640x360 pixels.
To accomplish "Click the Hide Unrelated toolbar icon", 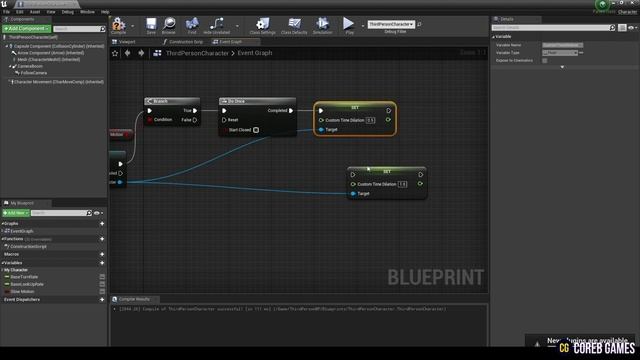I will [216, 24].
